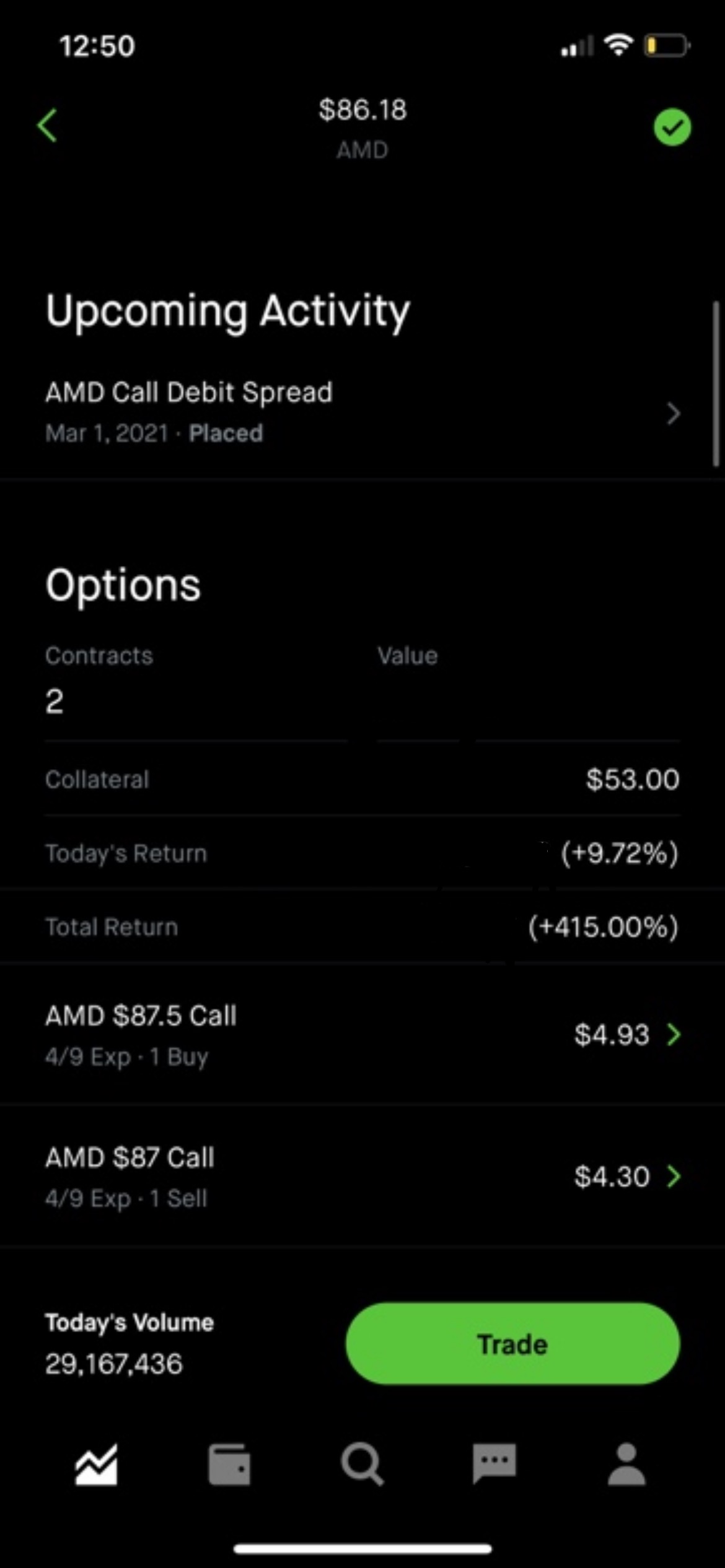Open the messages chat bubble tab
The height and width of the screenshot is (1568, 725).
(x=494, y=1464)
